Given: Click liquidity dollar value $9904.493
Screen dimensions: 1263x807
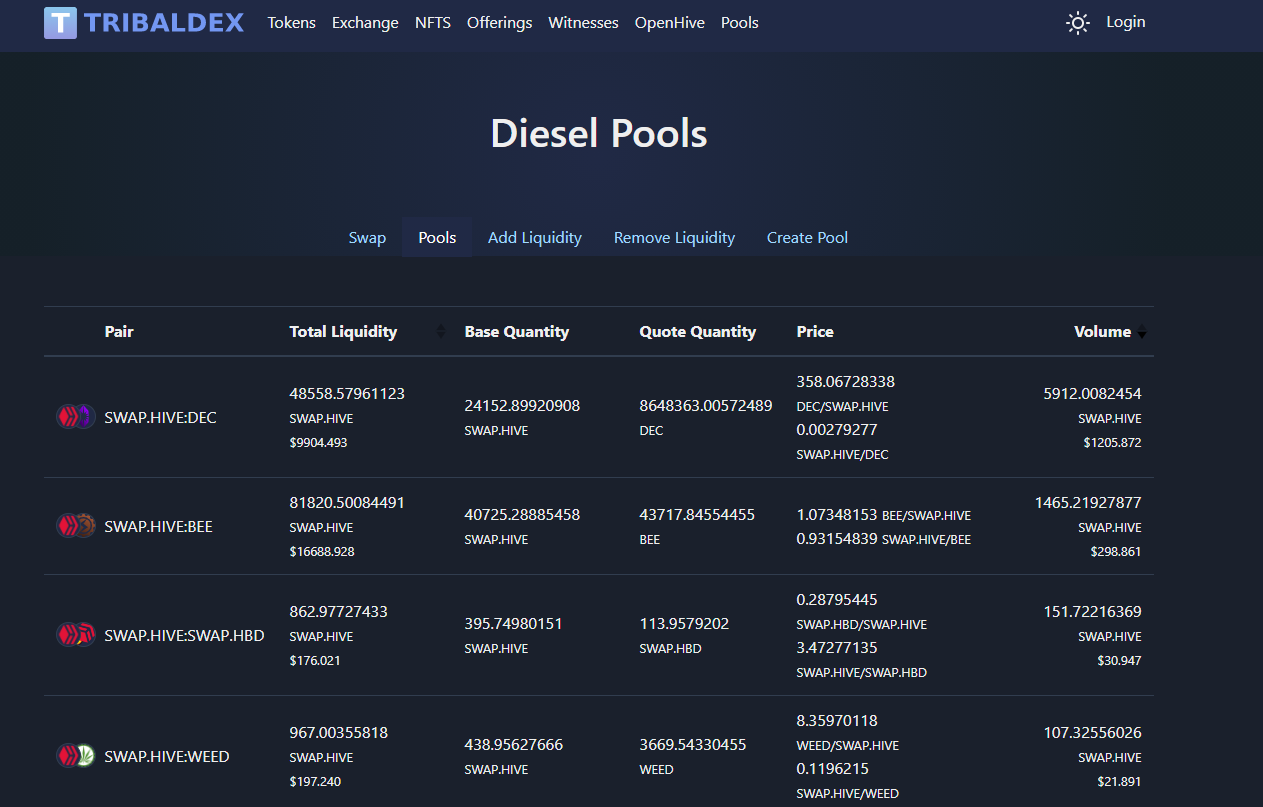Looking at the screenshot, I should (x=318, y=442).
